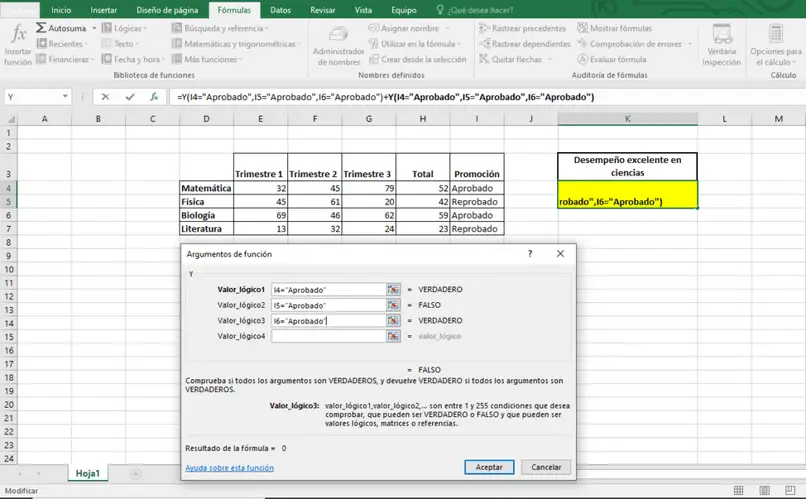Click the dialog's help question mark icon
Screen dimensions: 806x499
pyautogui.click(x=530, y=255)
